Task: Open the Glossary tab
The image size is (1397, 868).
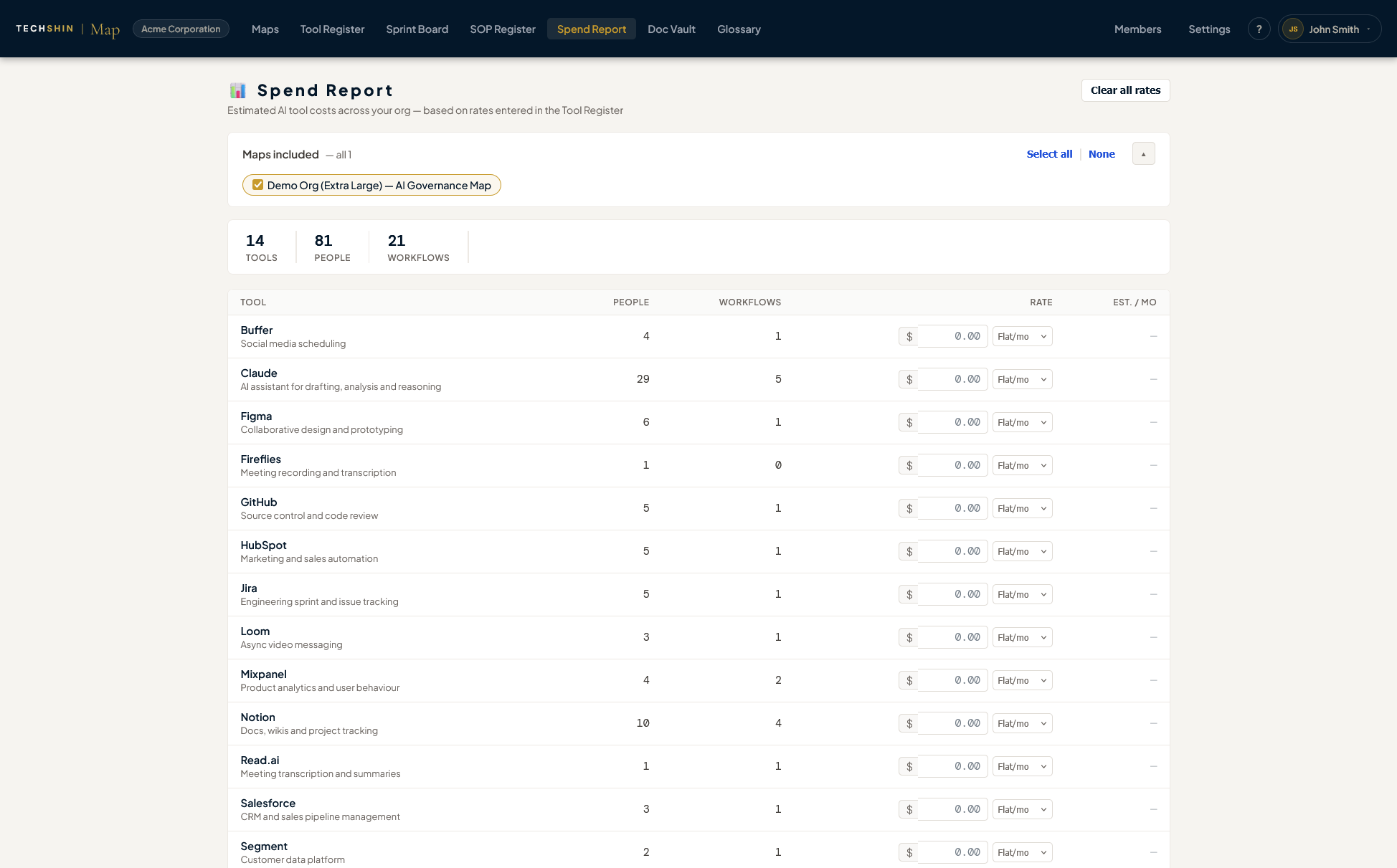Action: (x=739, y=29)
